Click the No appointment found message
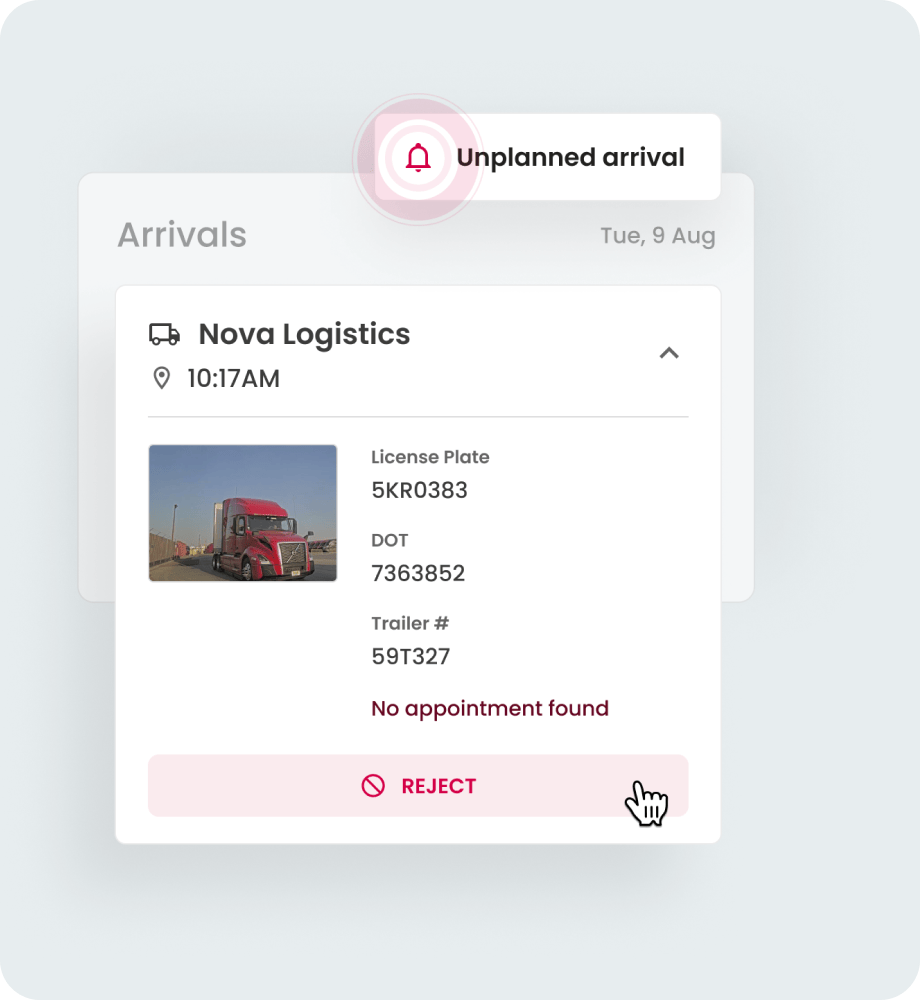The width and height of the screenshot is (920, 1000). point(490,709)
